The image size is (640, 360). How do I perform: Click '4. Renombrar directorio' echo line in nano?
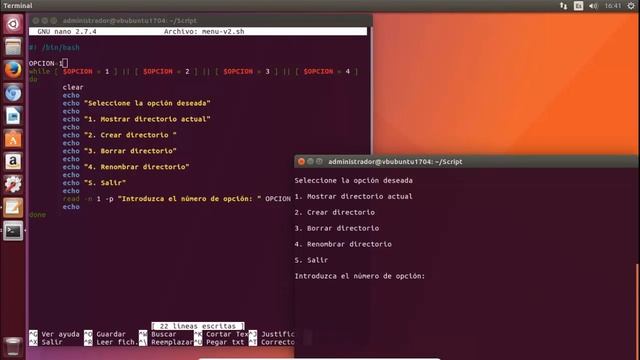(126, 167)
